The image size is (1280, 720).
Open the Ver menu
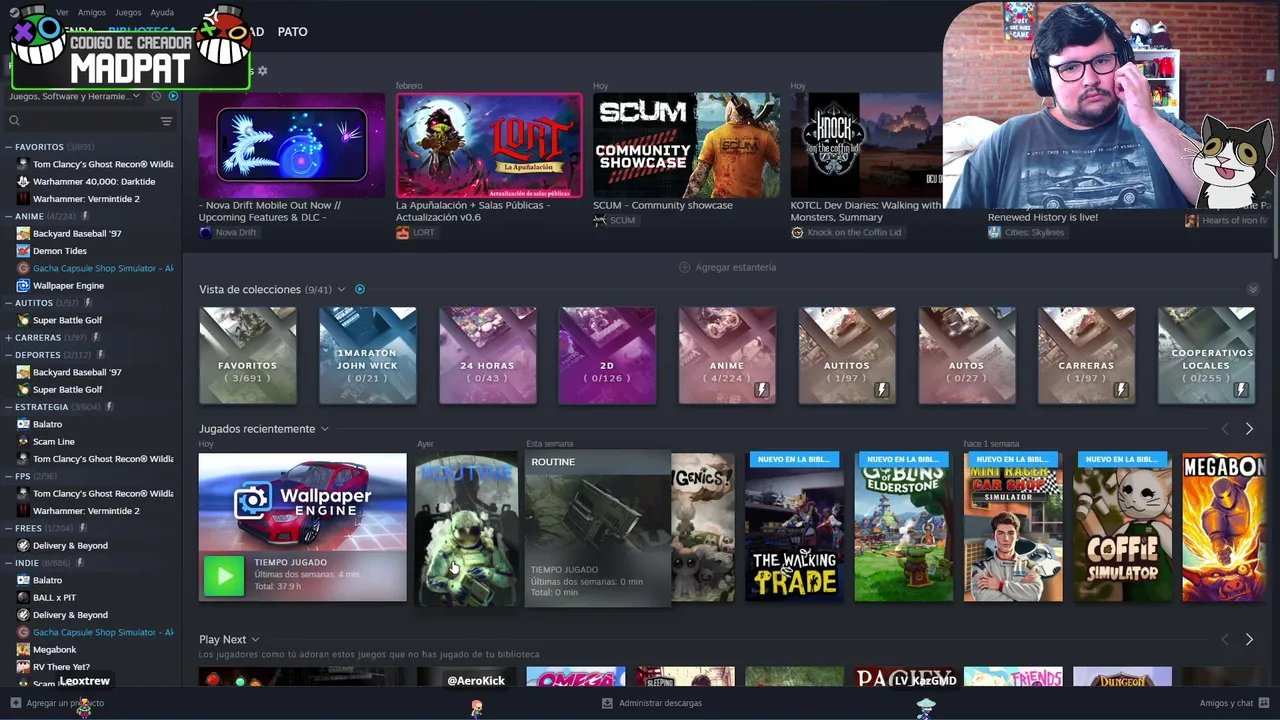(x=63, y=13)
